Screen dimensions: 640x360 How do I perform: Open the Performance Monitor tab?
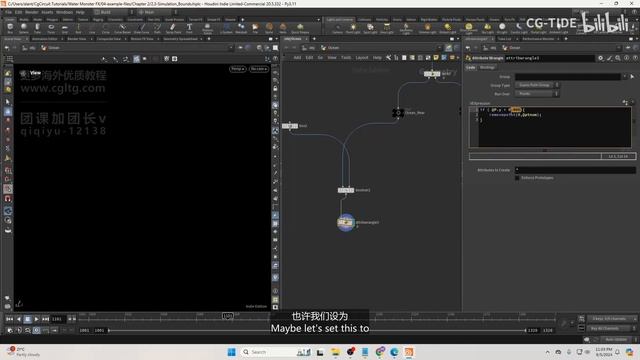538,39
